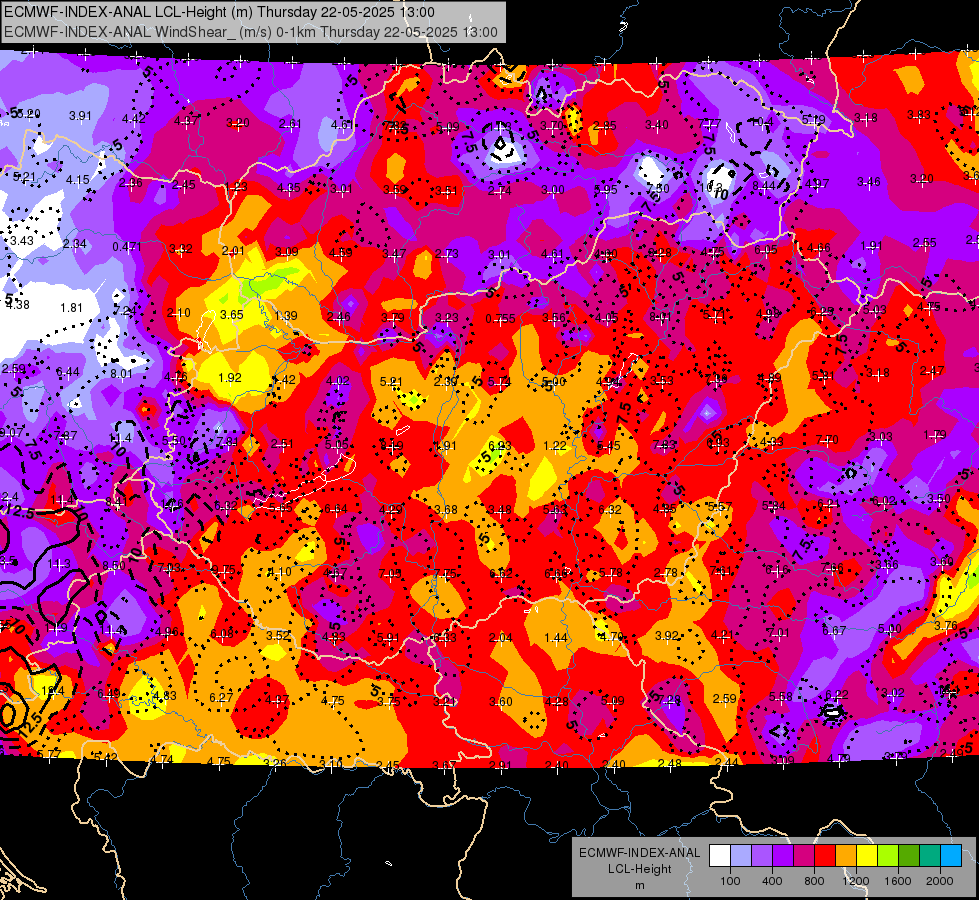Image resolution: width=979 pixels, height=900 pixels.
Task: Select the white legend color swatch
Action: (720, 856)
